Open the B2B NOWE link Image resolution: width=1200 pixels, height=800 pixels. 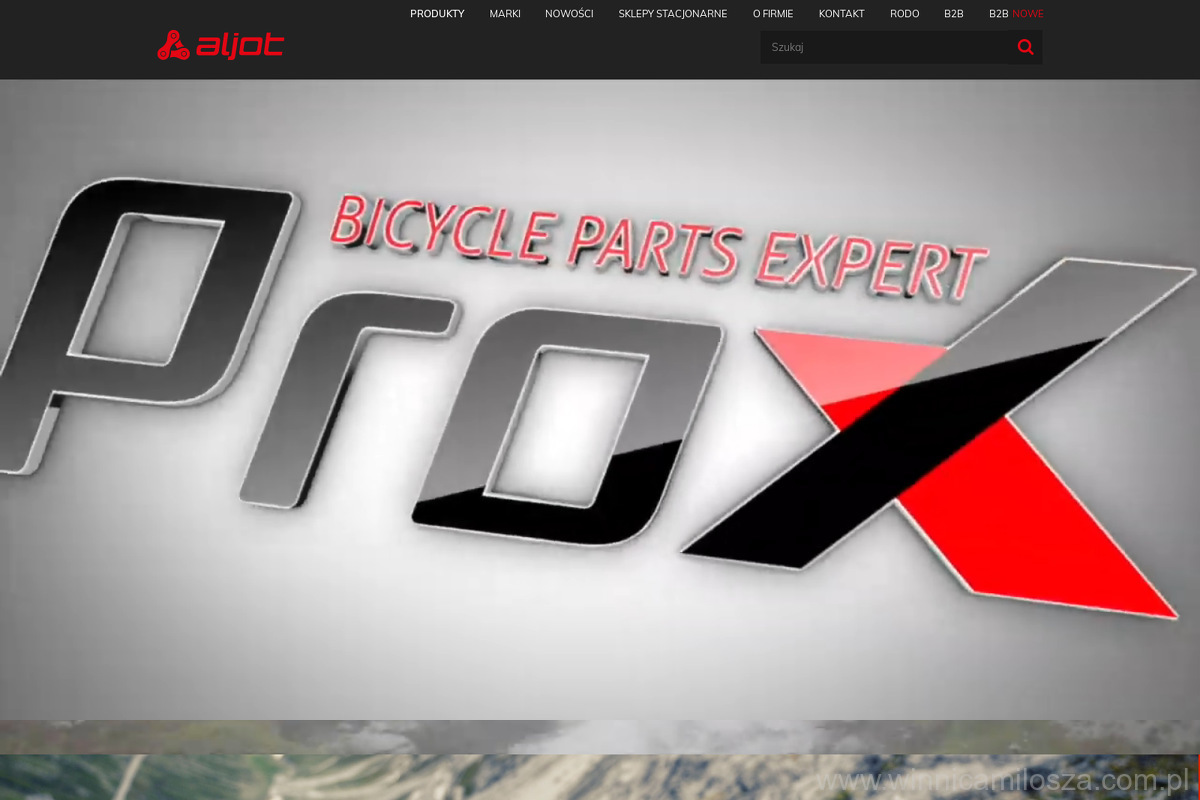(x=1015, y=14)
